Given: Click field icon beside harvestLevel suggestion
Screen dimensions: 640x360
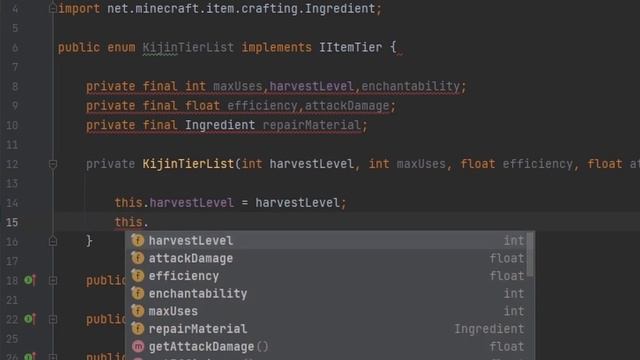Looking at the screenshot, I should [x=138, y=240].
